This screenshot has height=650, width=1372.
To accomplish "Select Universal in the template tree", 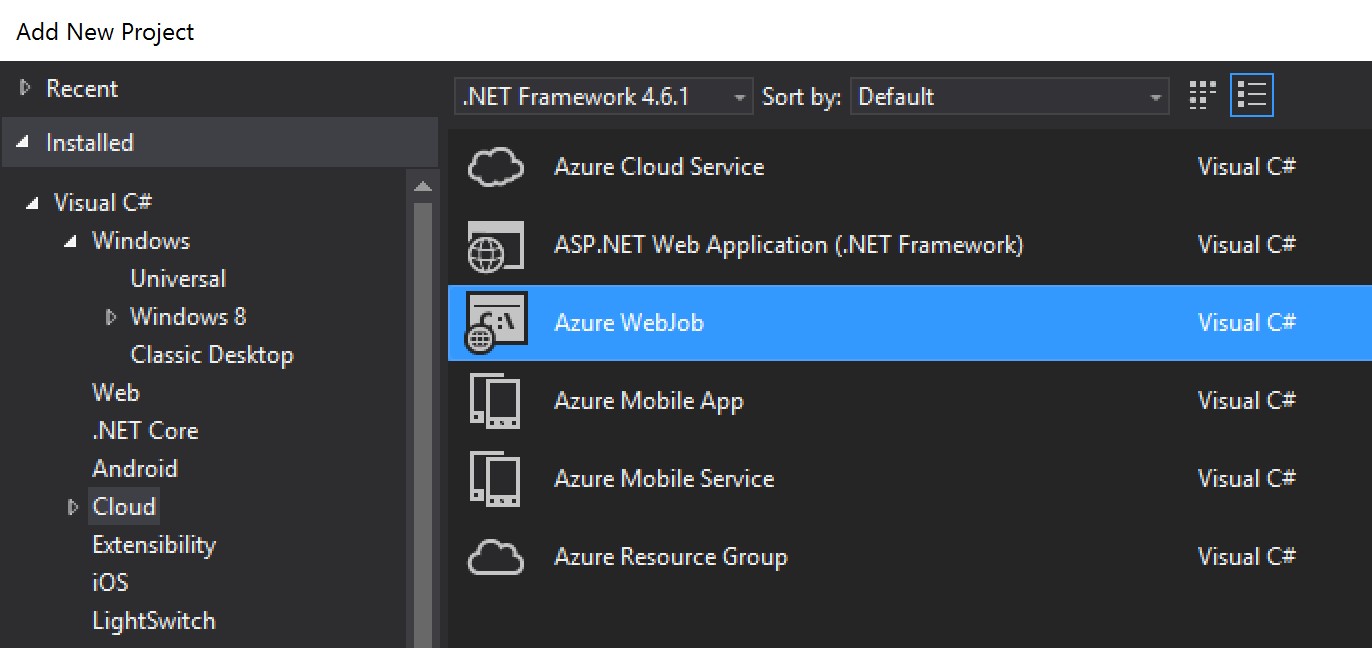I will [x=178, y=279].
